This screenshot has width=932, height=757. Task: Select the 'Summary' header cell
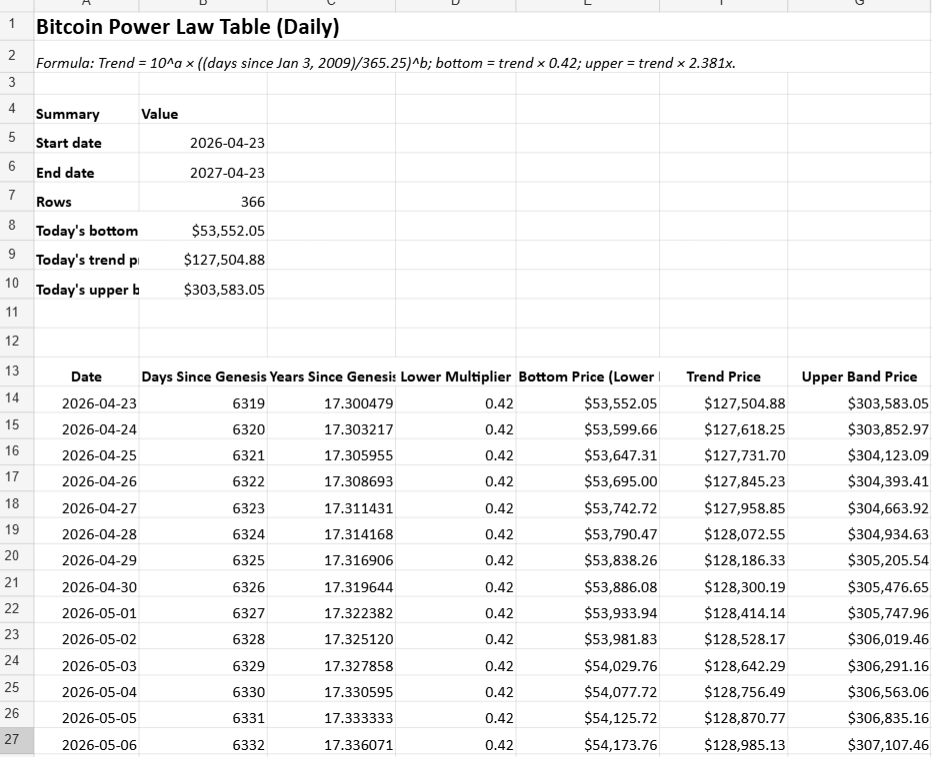(87, 109)
